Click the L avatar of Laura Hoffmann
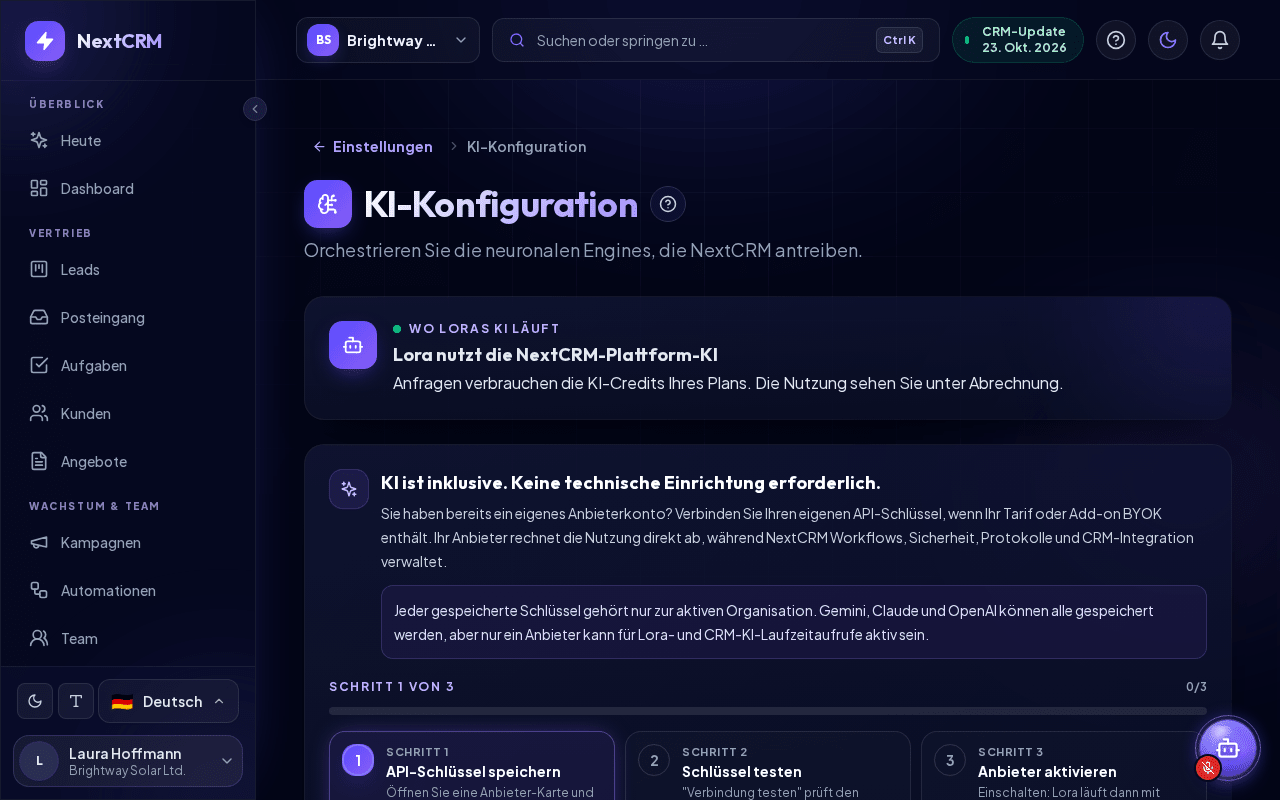This screenshot has height=800, width=1280. pos(39,761)
